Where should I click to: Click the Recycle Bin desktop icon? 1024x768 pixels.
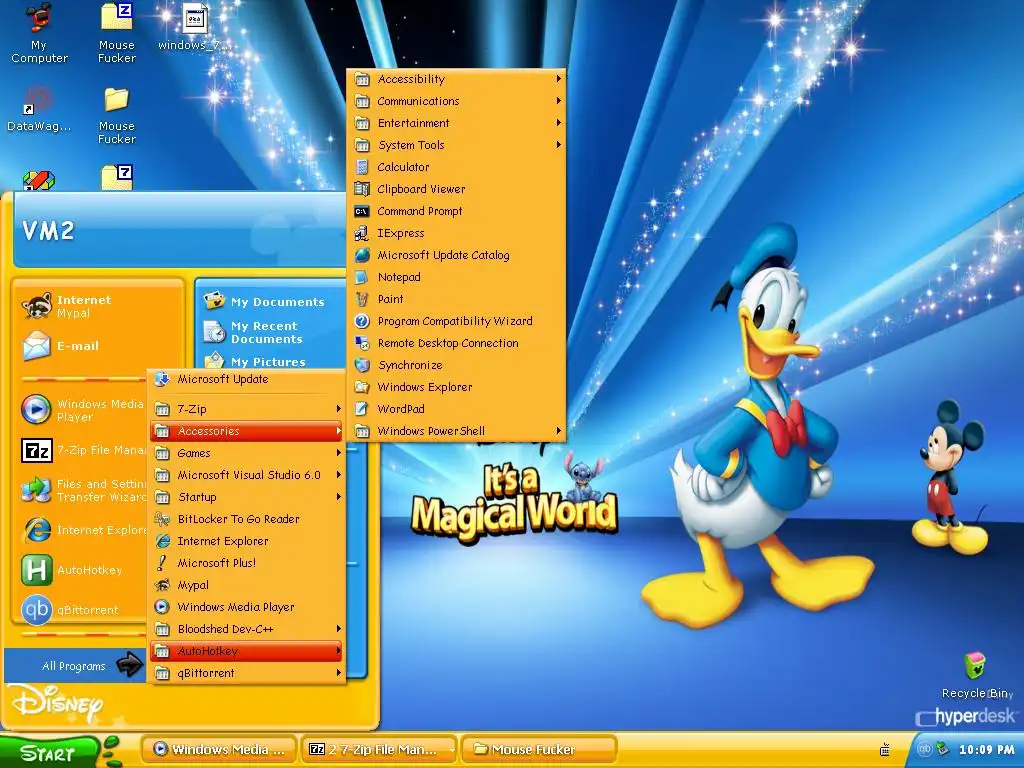point(975,666)
